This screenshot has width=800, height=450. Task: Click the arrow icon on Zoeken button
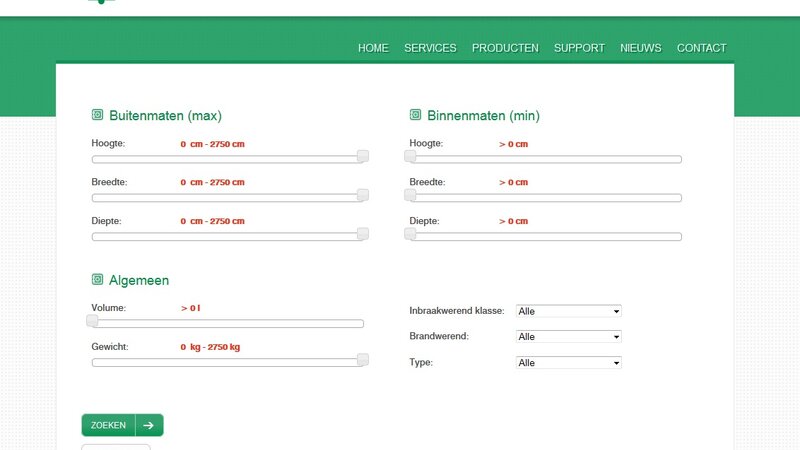click(x=148, y=425)
